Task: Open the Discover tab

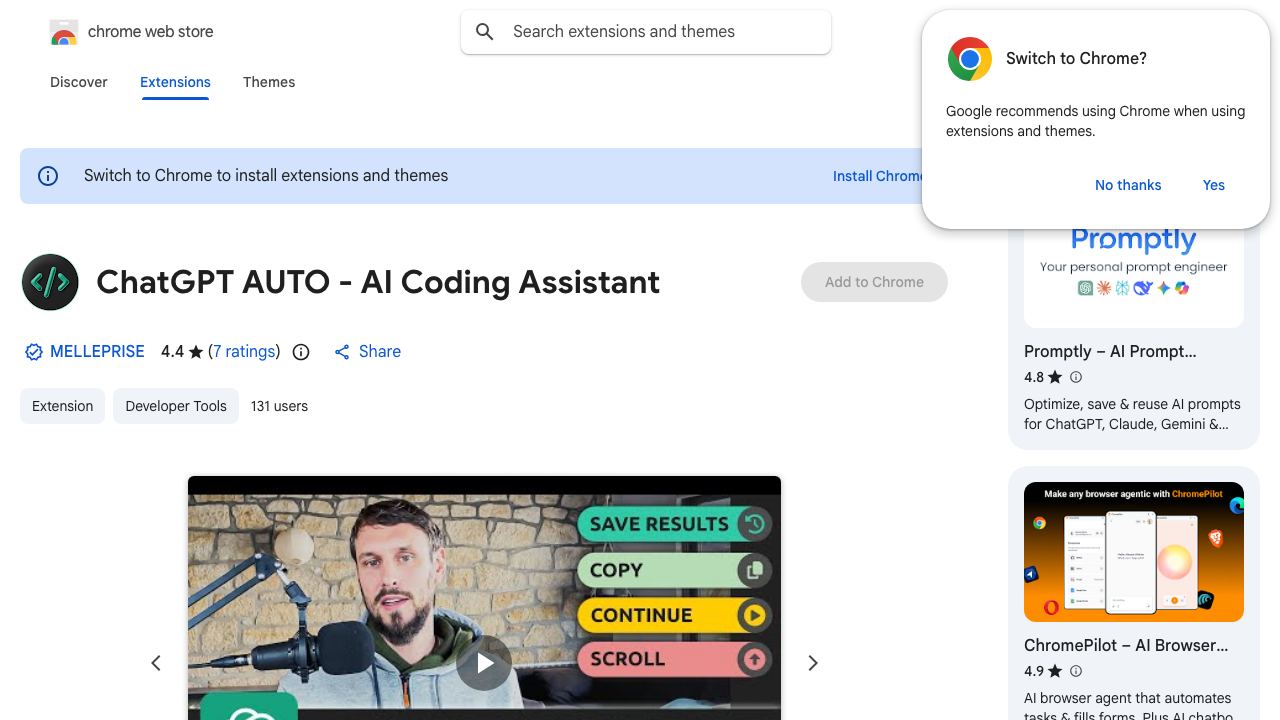Action: [x=79, y=82]
